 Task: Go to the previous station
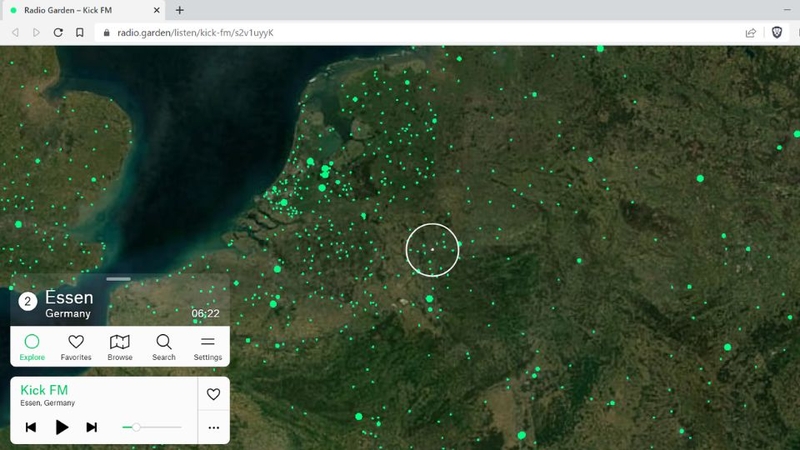click(31, 427)
